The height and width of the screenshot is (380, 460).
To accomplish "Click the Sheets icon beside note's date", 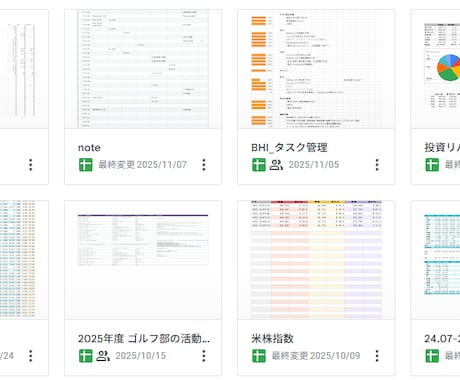I will click(86, 165).
